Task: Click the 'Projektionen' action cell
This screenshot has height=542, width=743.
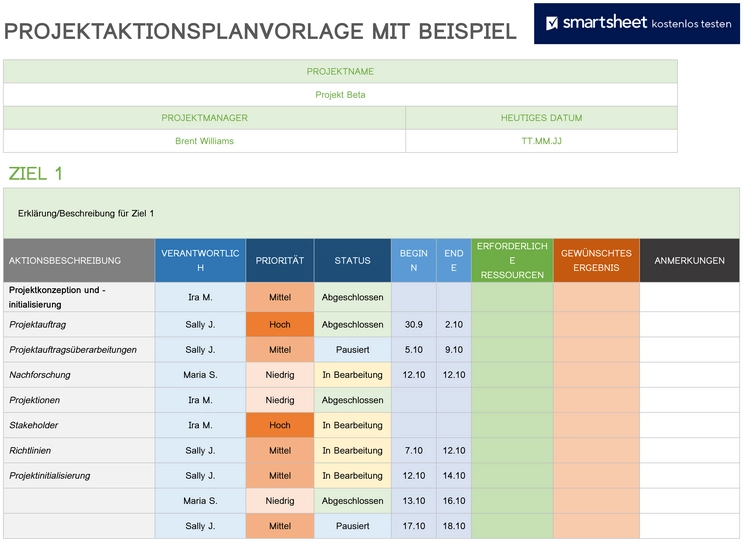Action: [79, 400]
